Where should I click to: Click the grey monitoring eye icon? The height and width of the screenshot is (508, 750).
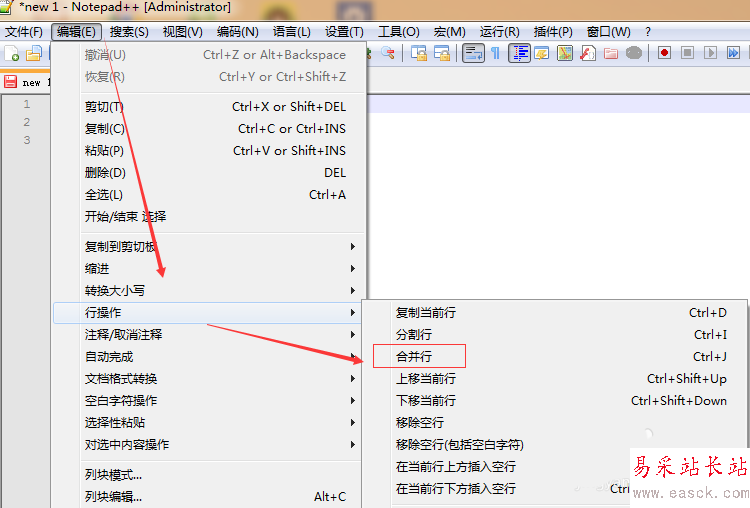(634, 53)
